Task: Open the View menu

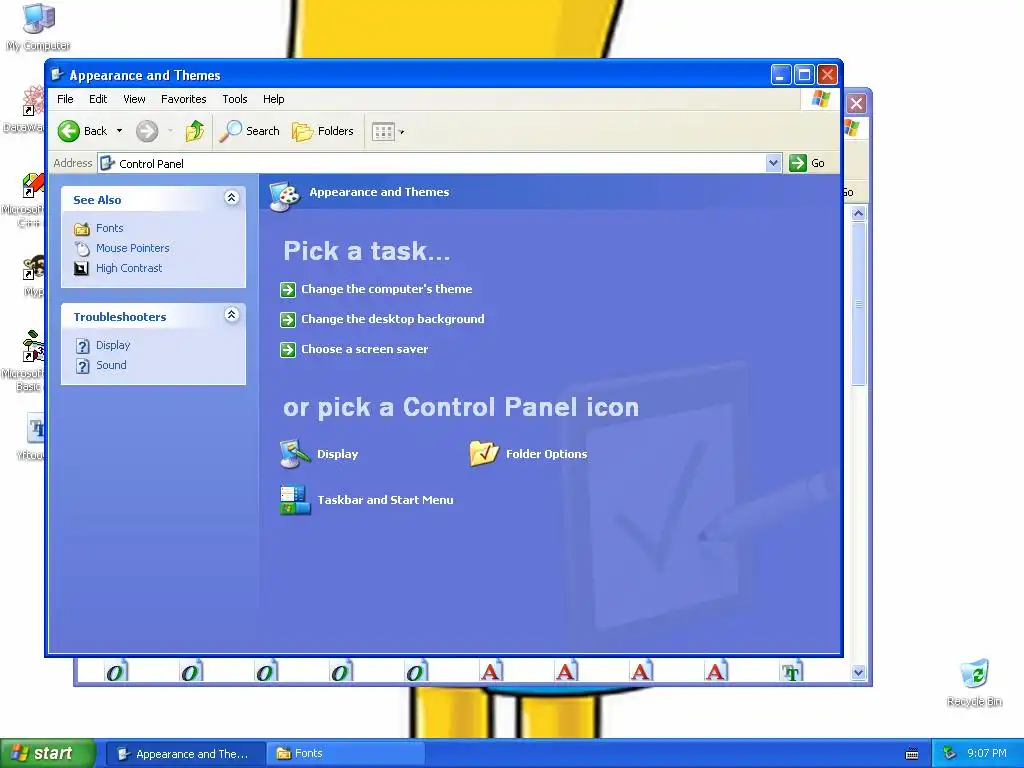Action: [x=134, y=99]
